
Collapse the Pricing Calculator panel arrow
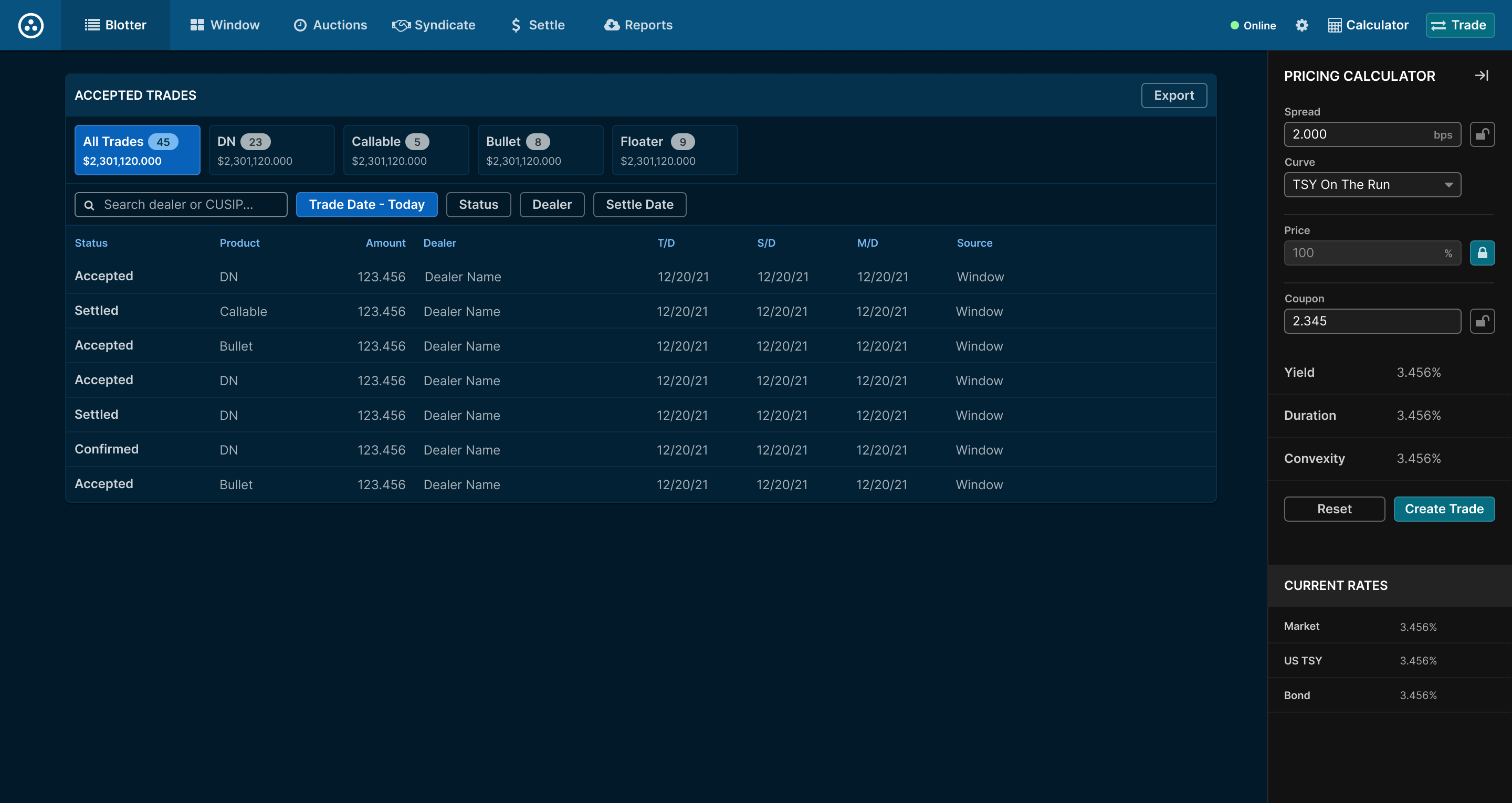tap(1482, 76)
